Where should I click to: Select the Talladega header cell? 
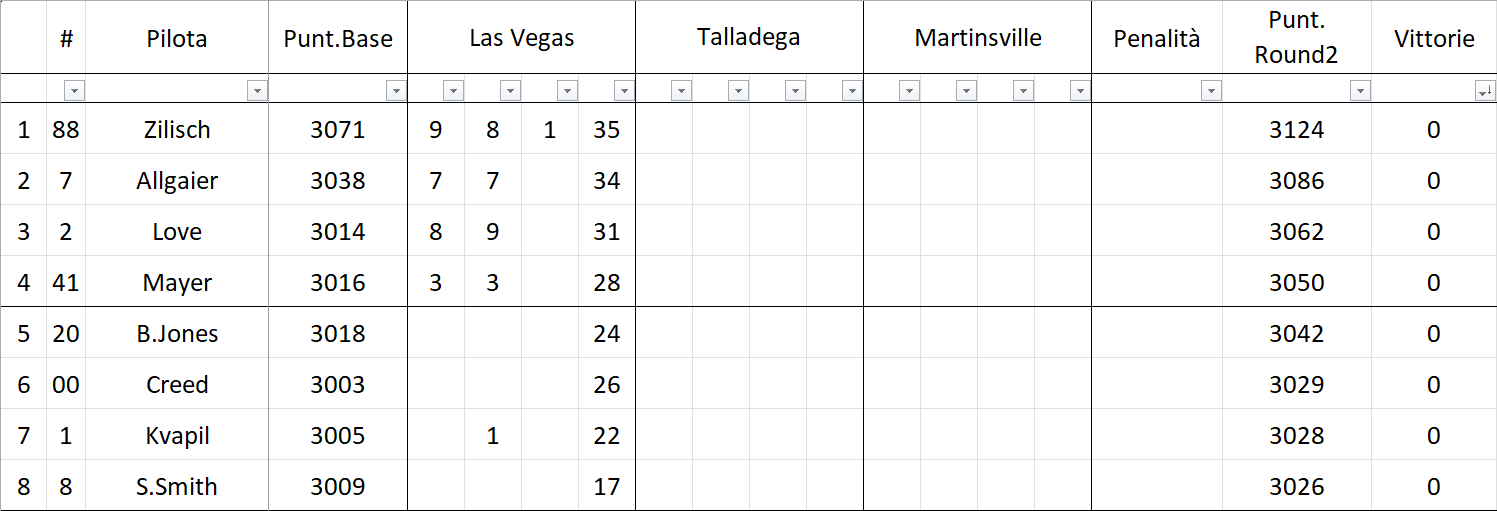[749, 38]
